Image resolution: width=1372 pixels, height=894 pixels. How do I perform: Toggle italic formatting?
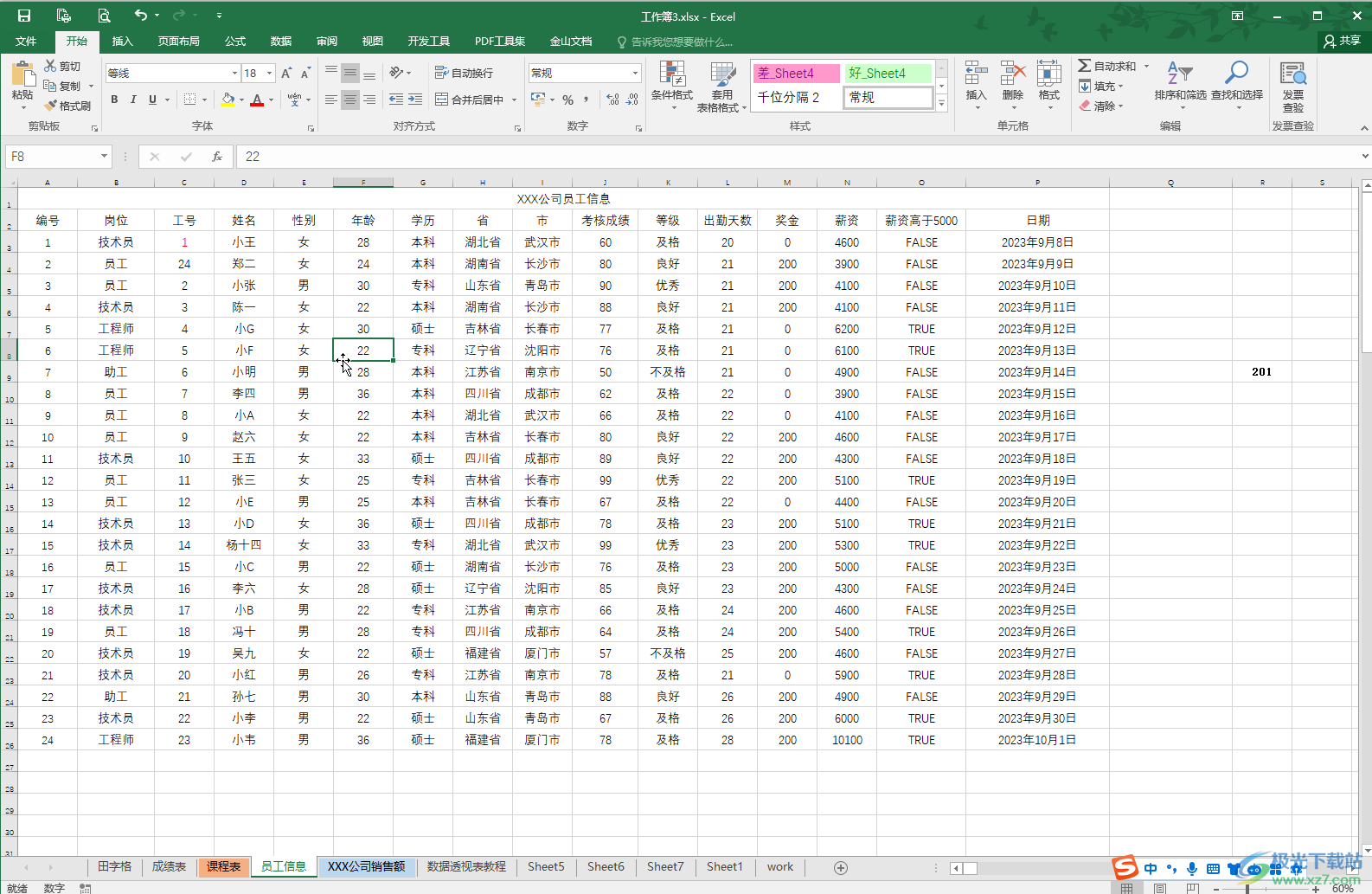133,100
